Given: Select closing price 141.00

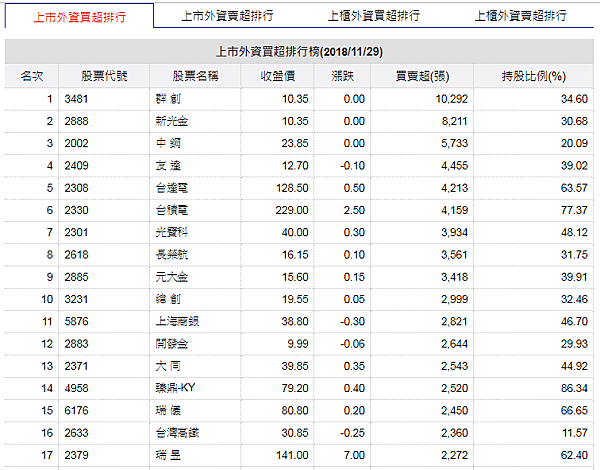Looking at the screenshot, I should [292, 455].
